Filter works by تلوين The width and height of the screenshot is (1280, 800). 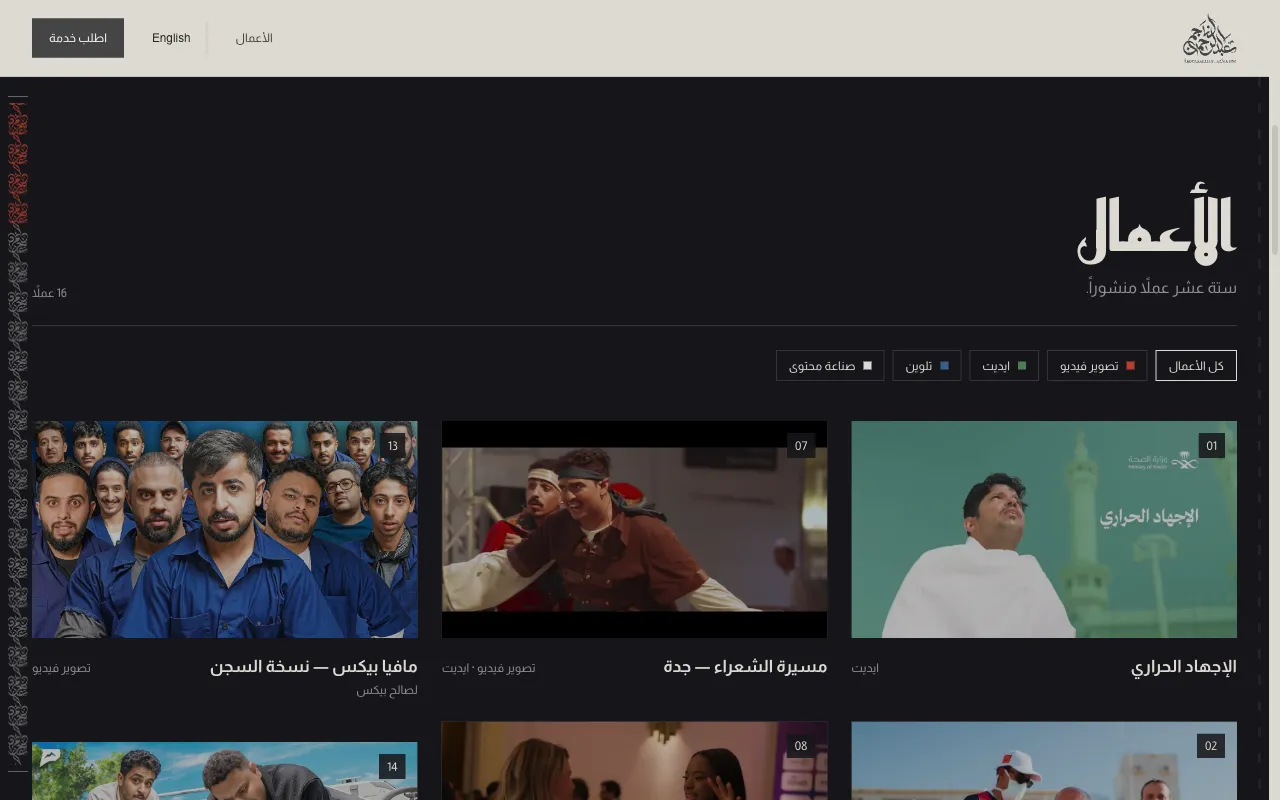pos(927,366)
